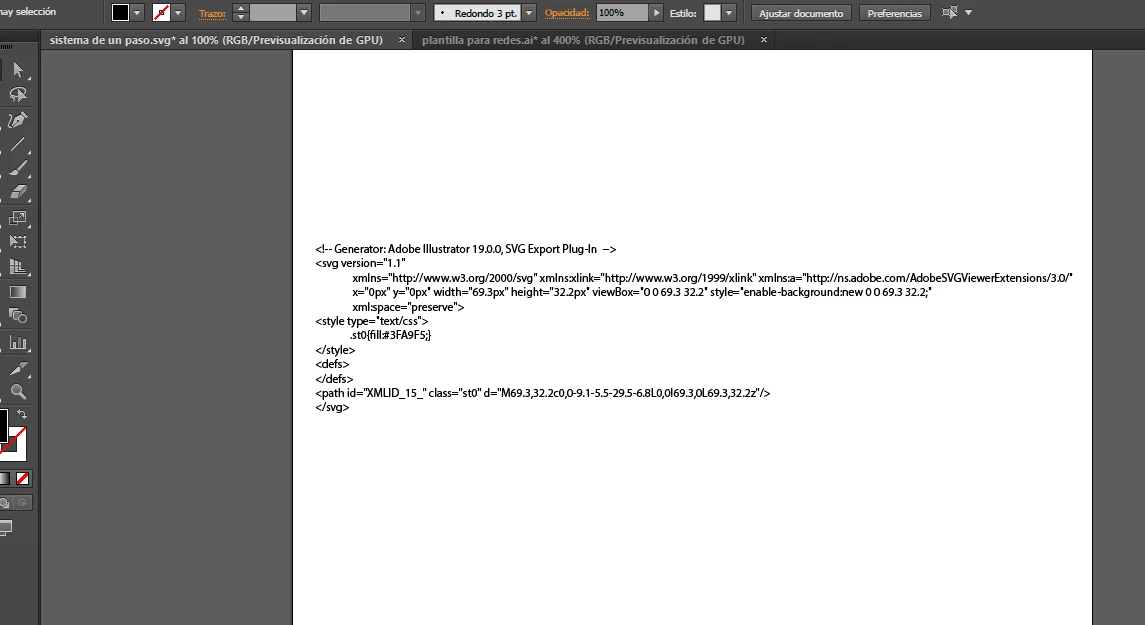Select the Free Transform tool
The height and width of the screenshot is (625, 1145).
[18, 242]
